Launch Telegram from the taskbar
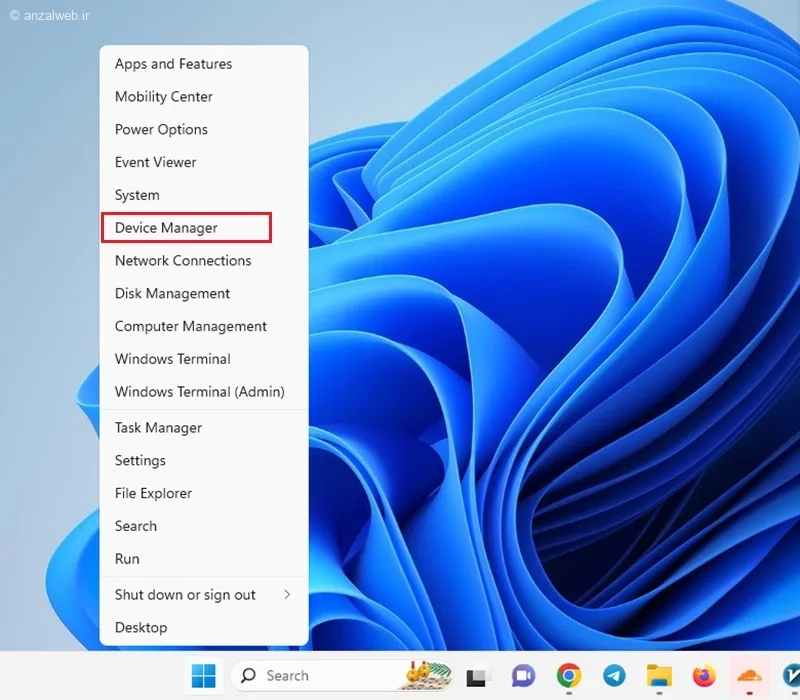This screenshot has width=800, height=700. (x=614, y=676)
